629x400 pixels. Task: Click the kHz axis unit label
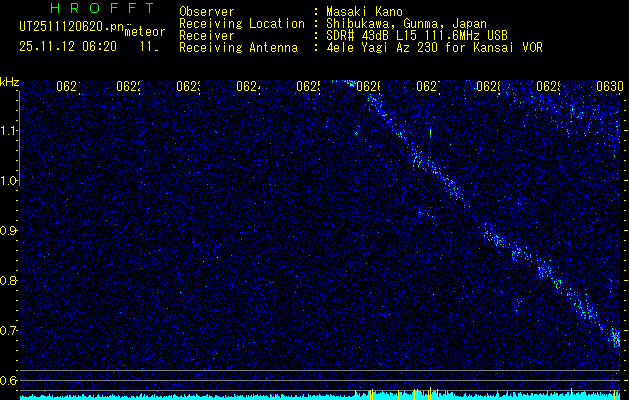(x=9, y=83)
